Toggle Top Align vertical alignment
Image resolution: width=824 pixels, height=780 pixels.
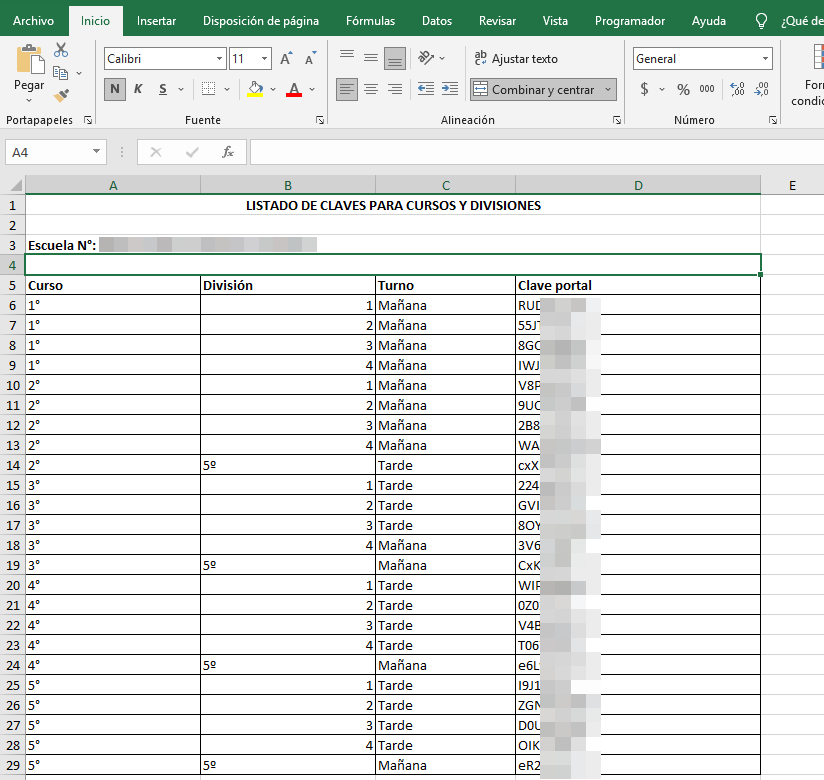tap(346, 57)
